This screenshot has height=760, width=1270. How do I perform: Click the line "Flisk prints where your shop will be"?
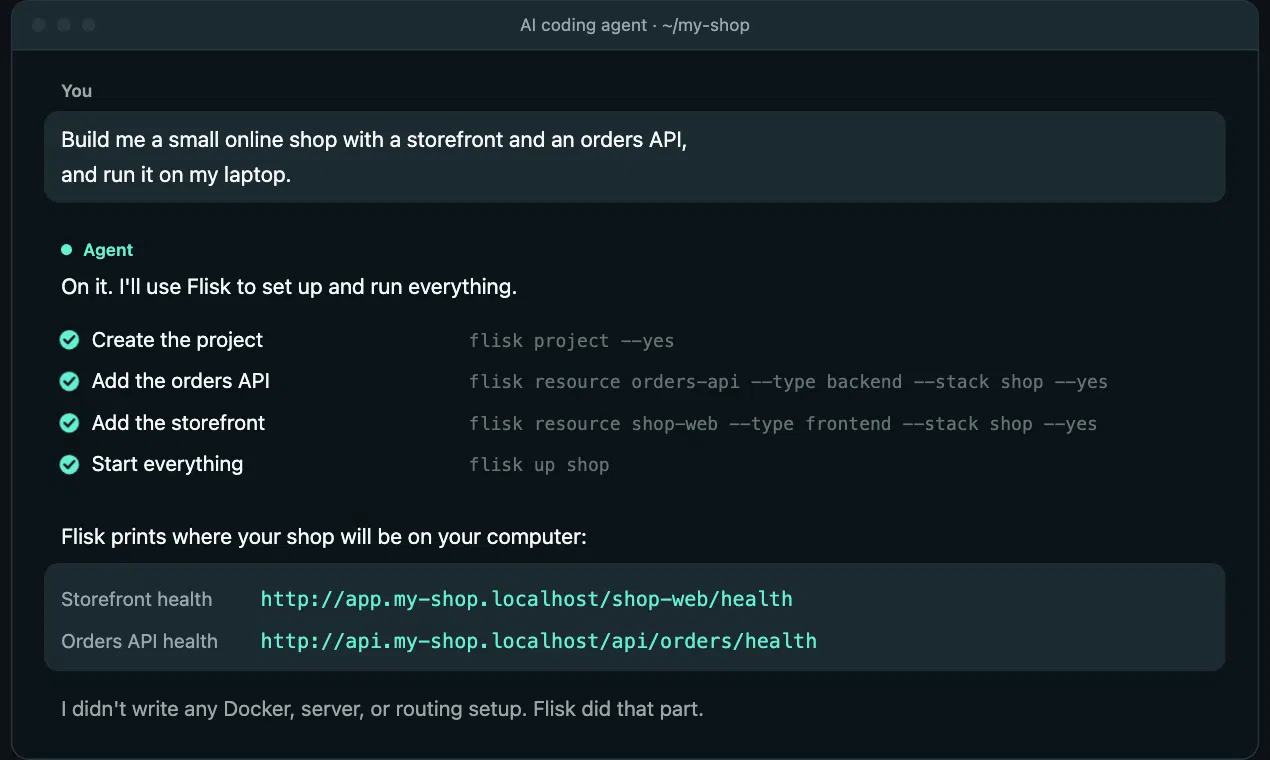(324, 537)
